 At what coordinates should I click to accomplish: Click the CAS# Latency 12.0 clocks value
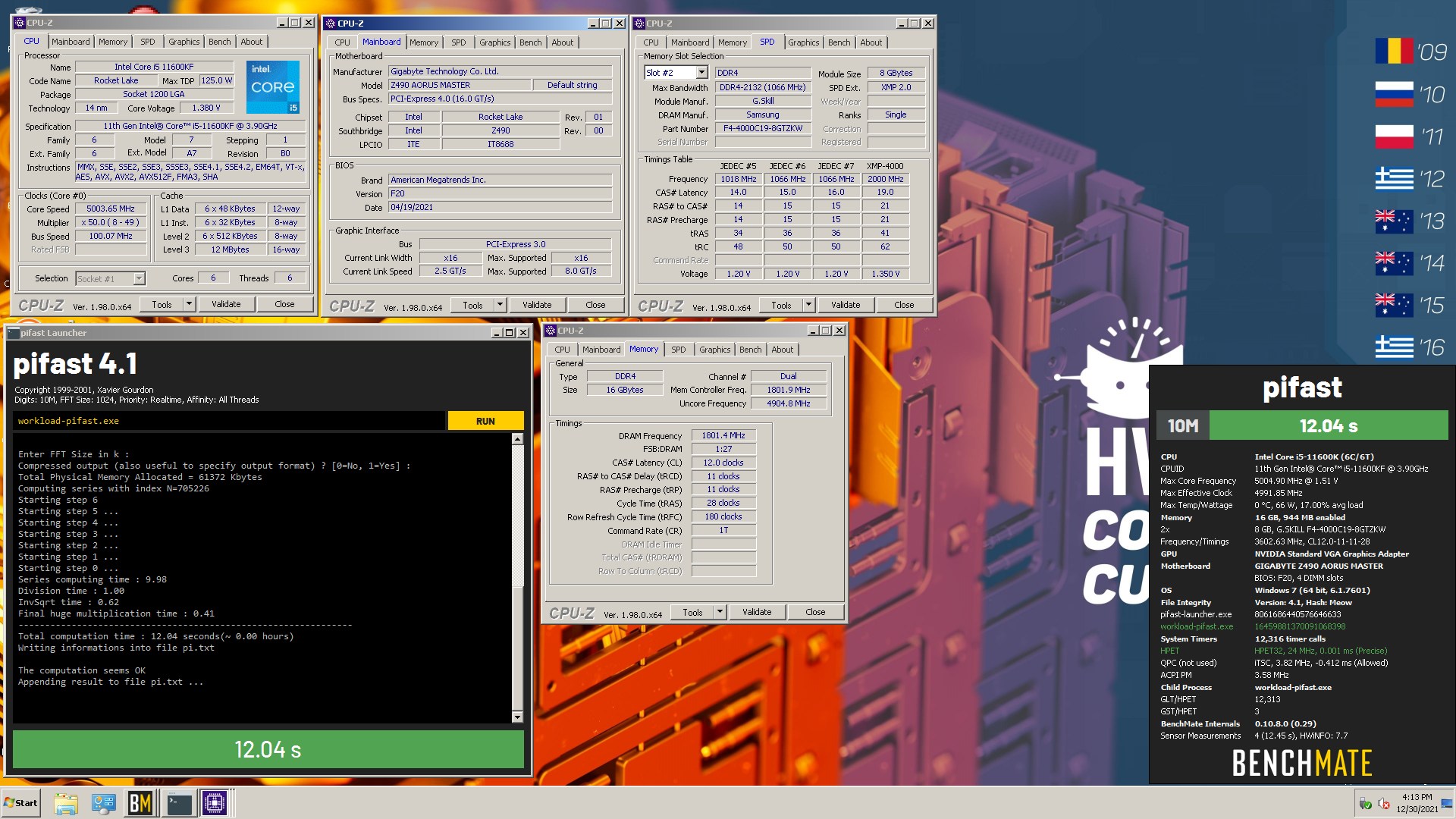[x=723, y=463]
